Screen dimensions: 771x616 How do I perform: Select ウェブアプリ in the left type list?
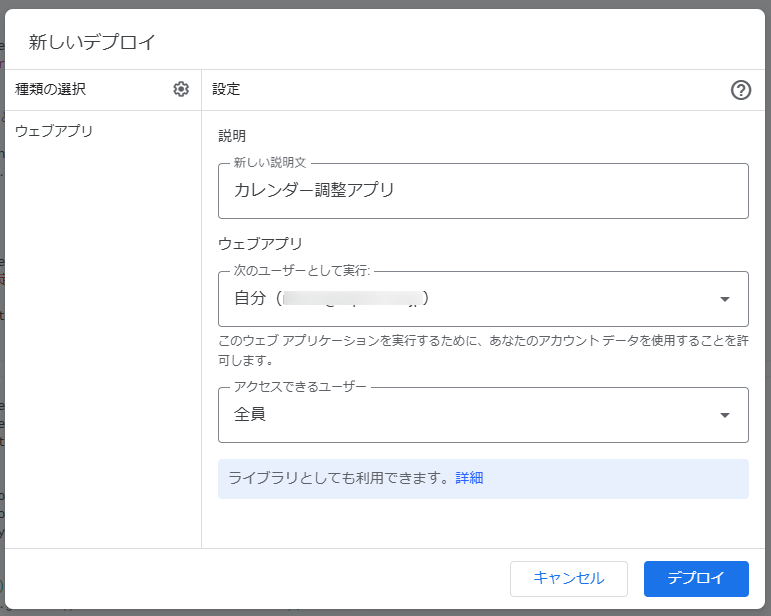click(x=54, y=131)
